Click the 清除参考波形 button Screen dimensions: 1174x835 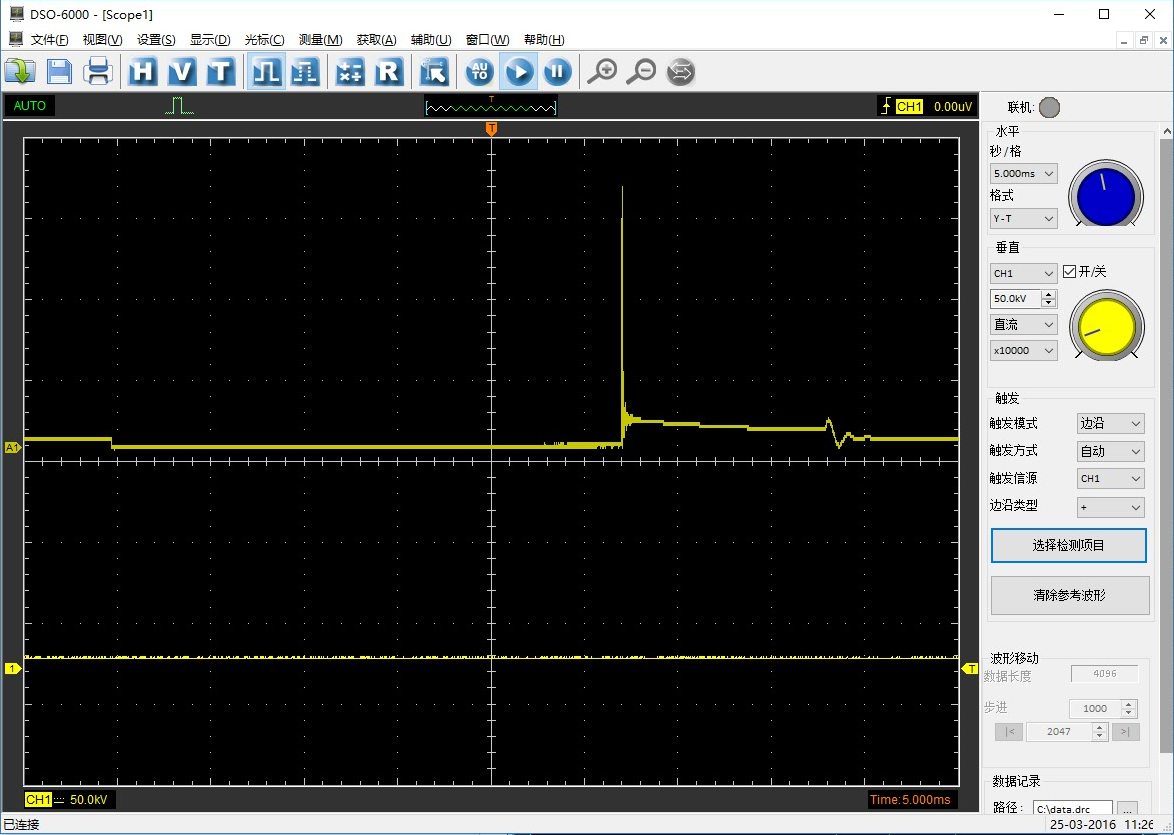point(1068,595)
